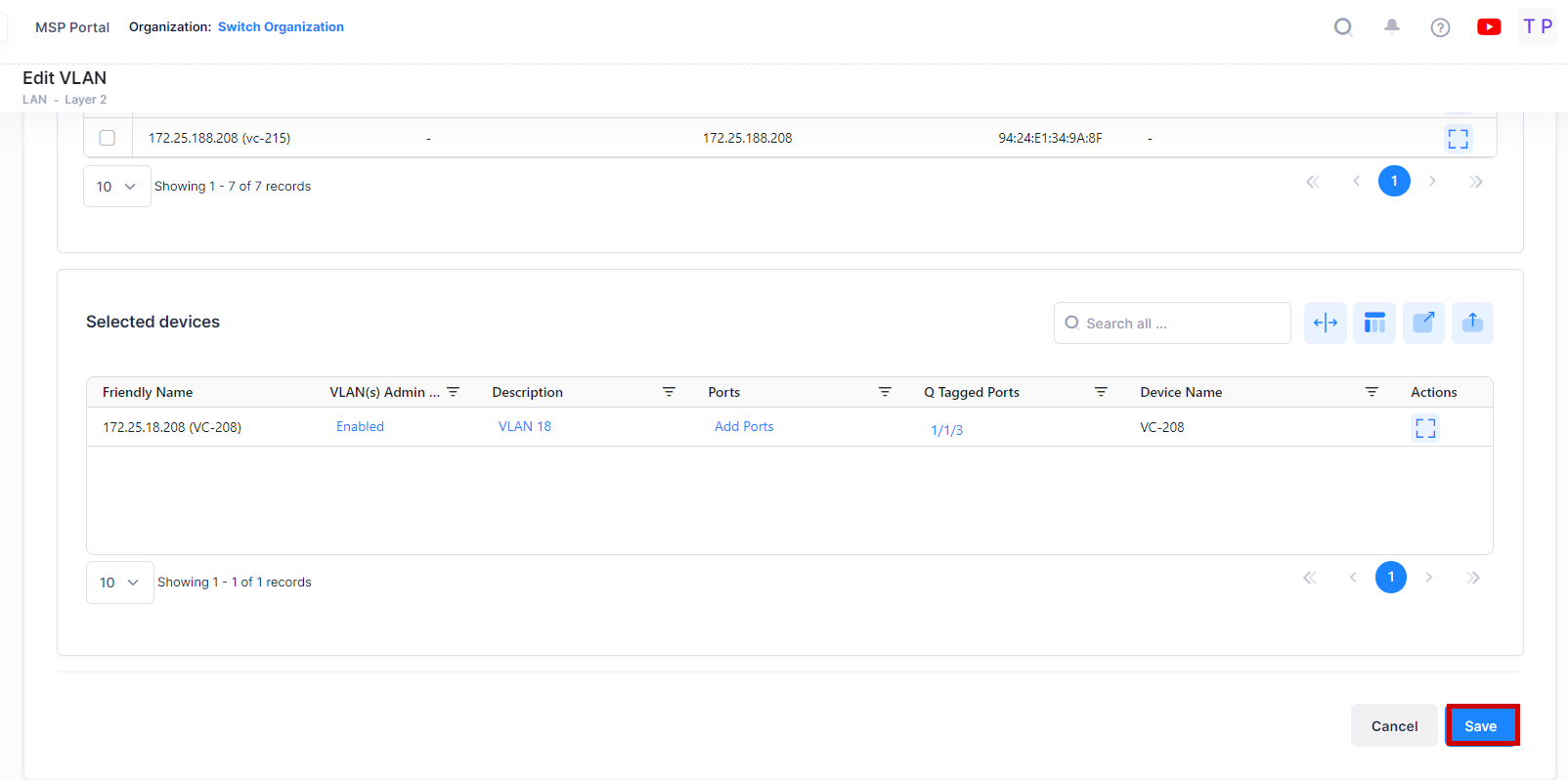Check the 172.25.188.208 (vc-215) checkbox
The width and height of the screenshot is (1568, 780).
coord(108,138)
